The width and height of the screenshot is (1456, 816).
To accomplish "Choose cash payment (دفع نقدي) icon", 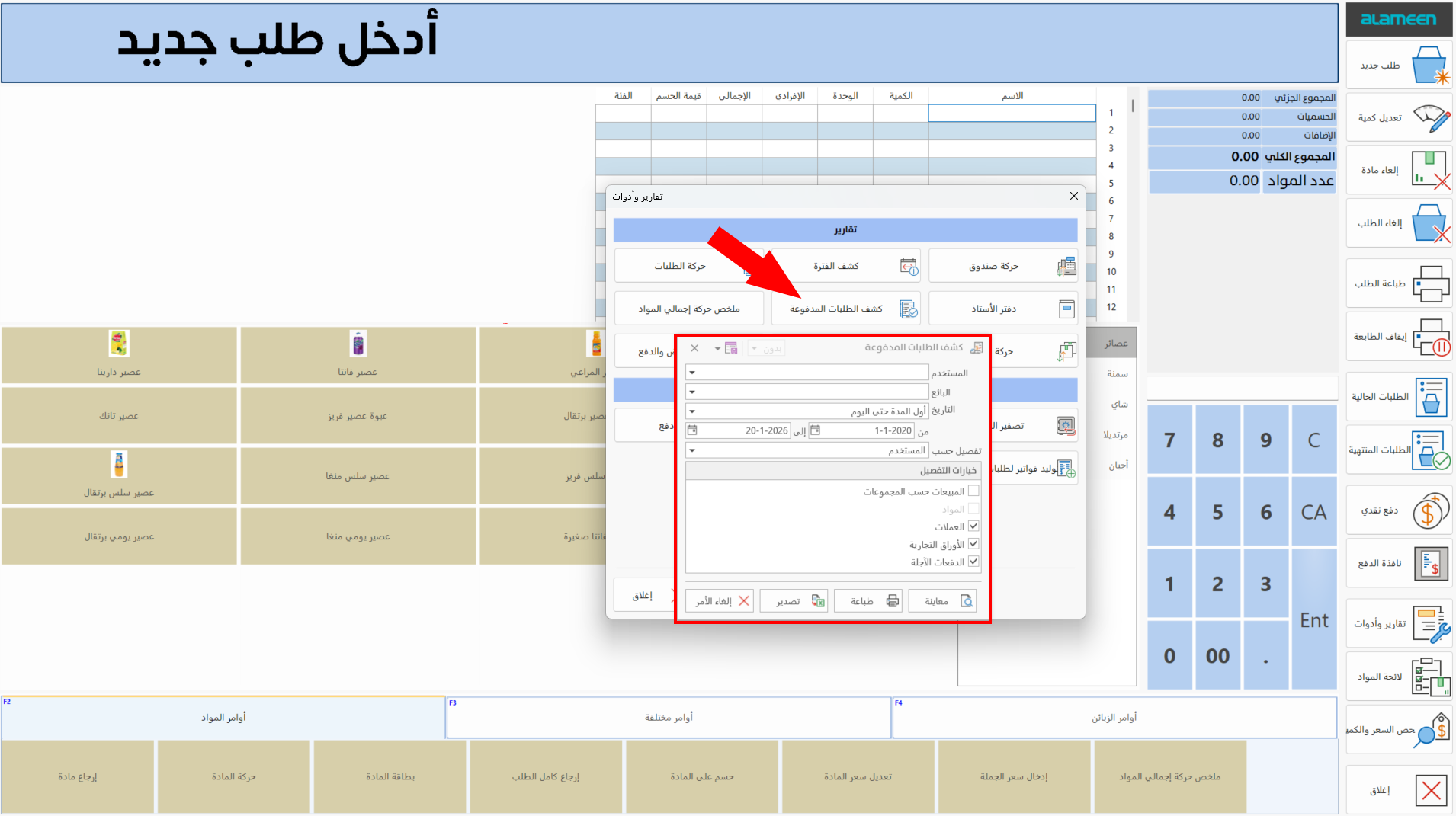I will (1431, 510).
